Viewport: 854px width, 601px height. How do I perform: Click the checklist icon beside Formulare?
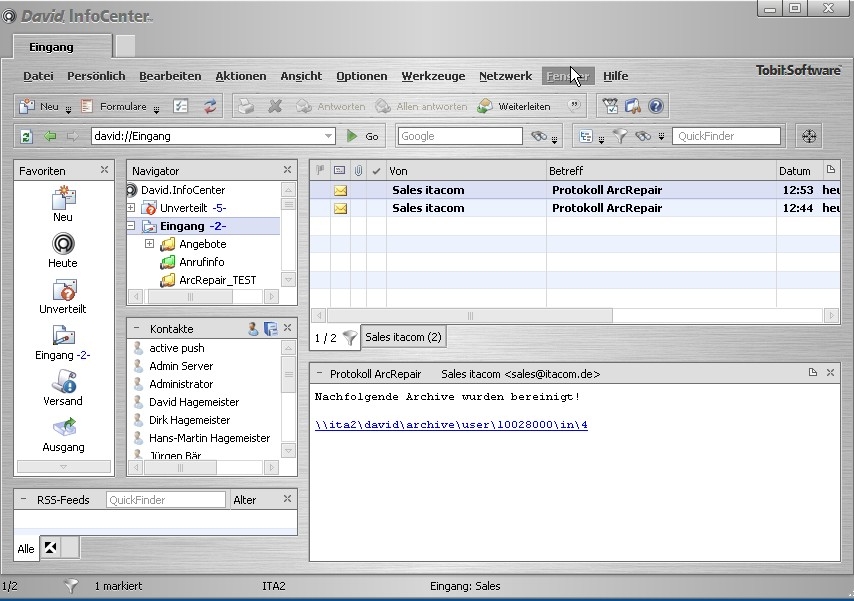180,106
